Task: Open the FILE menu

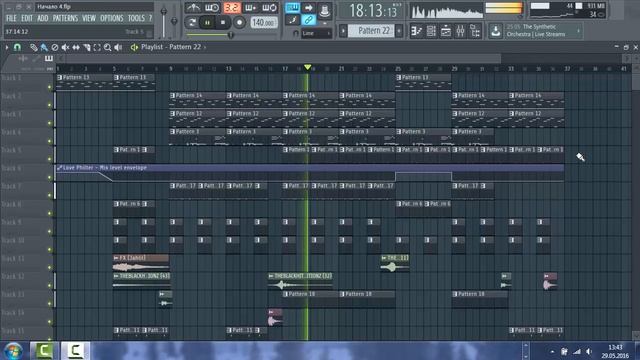Action: (11, 18)
